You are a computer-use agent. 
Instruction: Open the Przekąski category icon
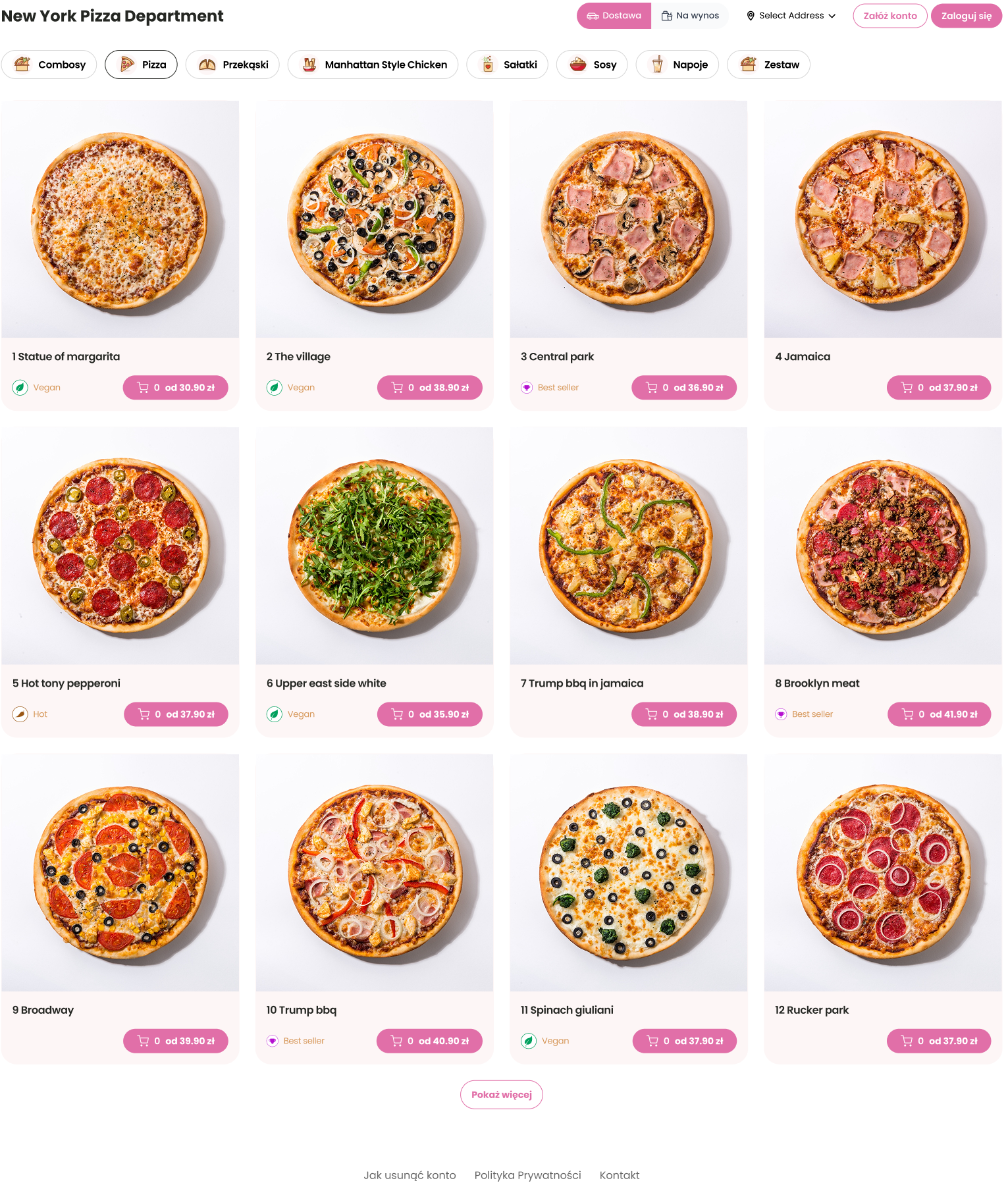(x=207, y=65)
